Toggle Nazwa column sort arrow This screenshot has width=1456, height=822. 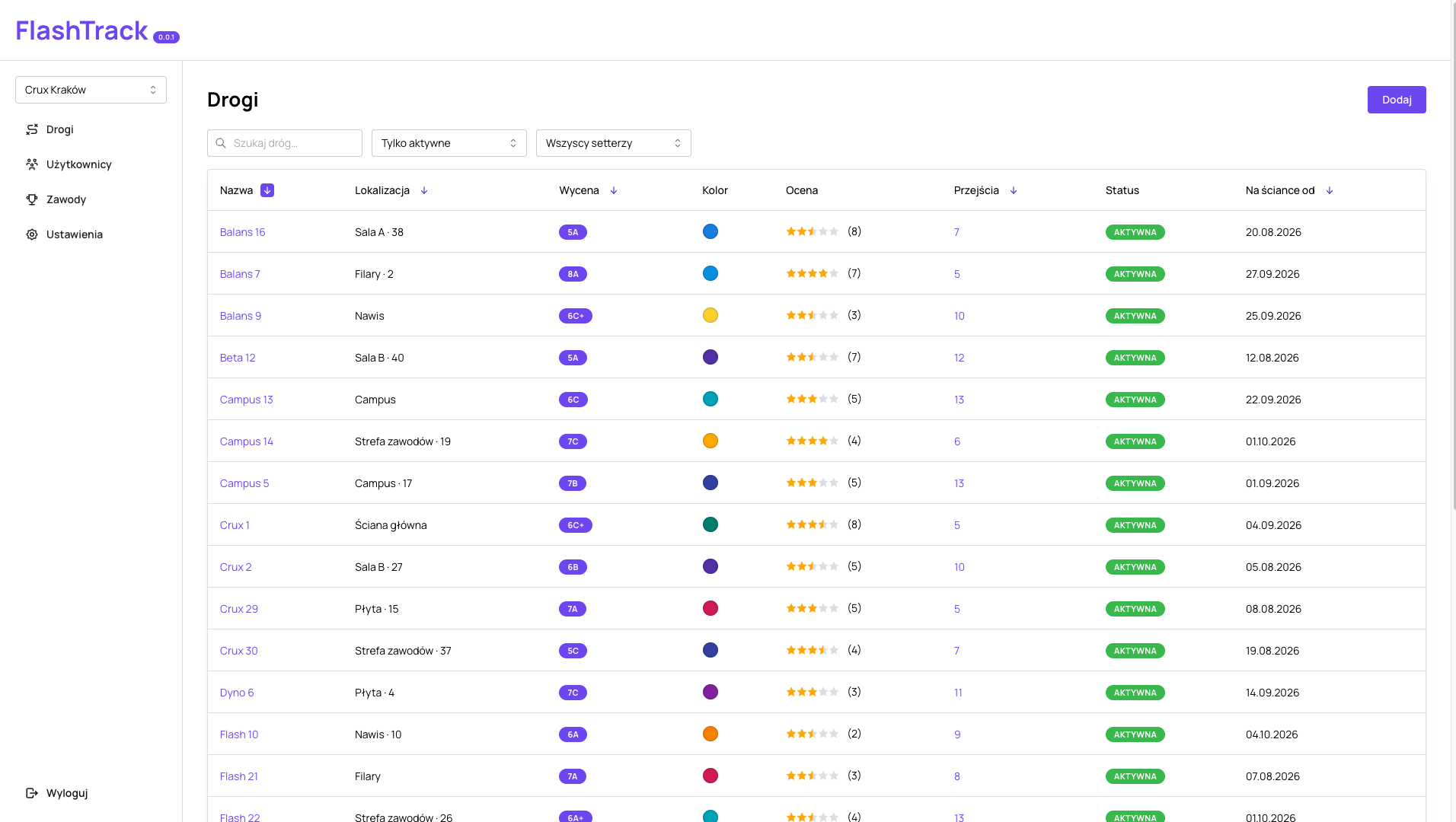[x=267, y=190]
